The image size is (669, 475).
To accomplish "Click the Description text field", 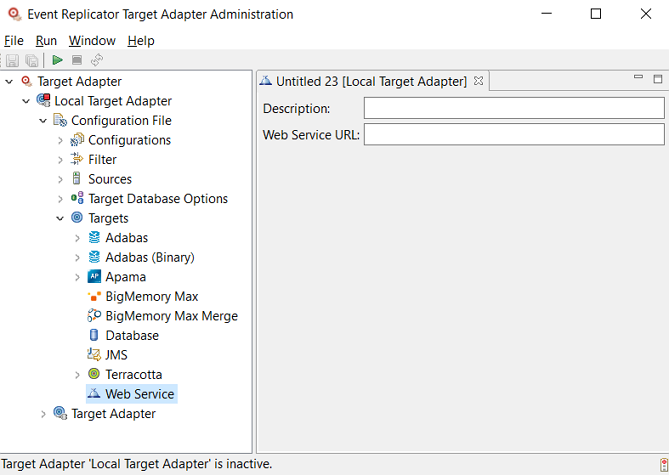I will tap(514, 108).
